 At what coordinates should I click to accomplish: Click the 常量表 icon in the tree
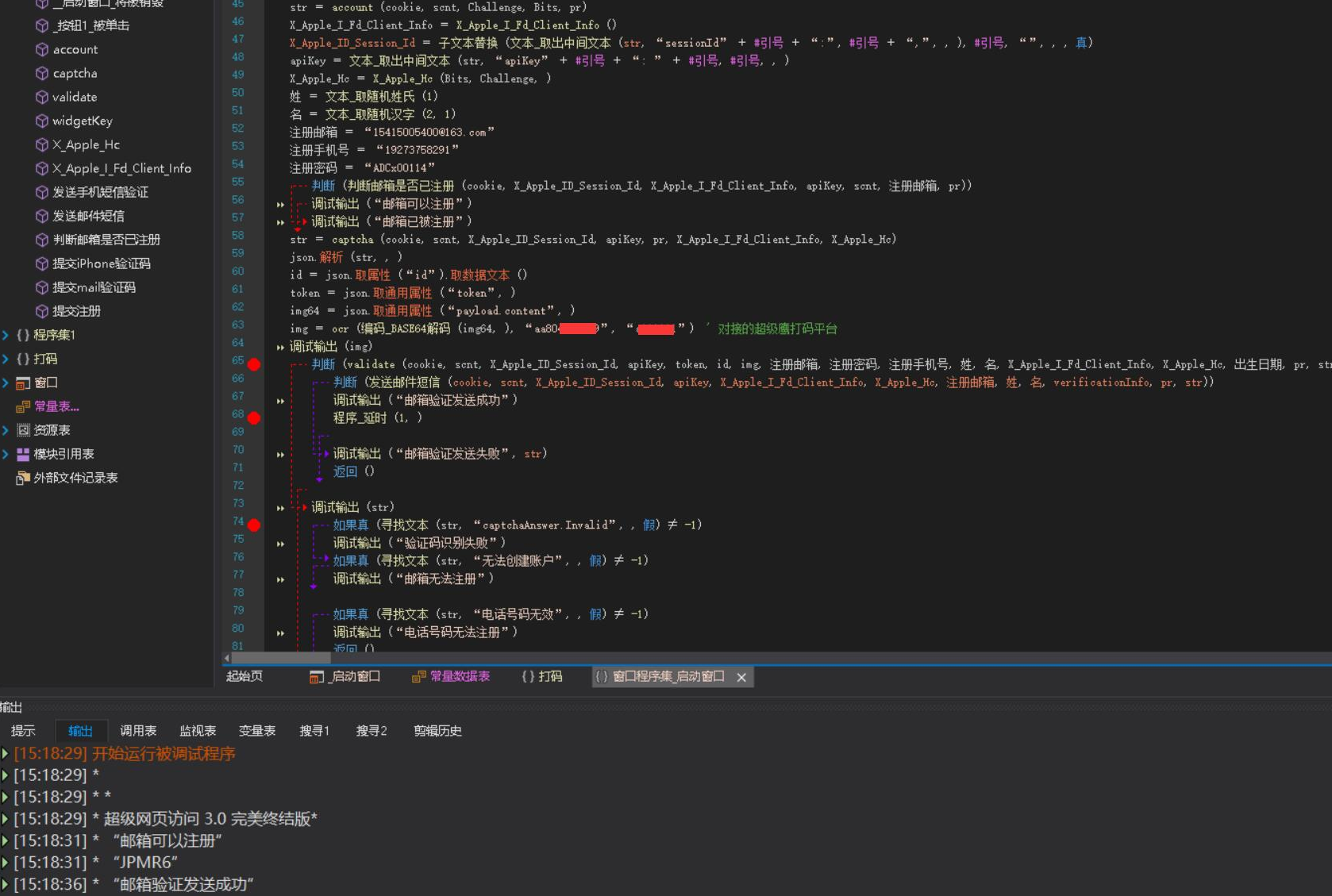[x=23, y=406]
